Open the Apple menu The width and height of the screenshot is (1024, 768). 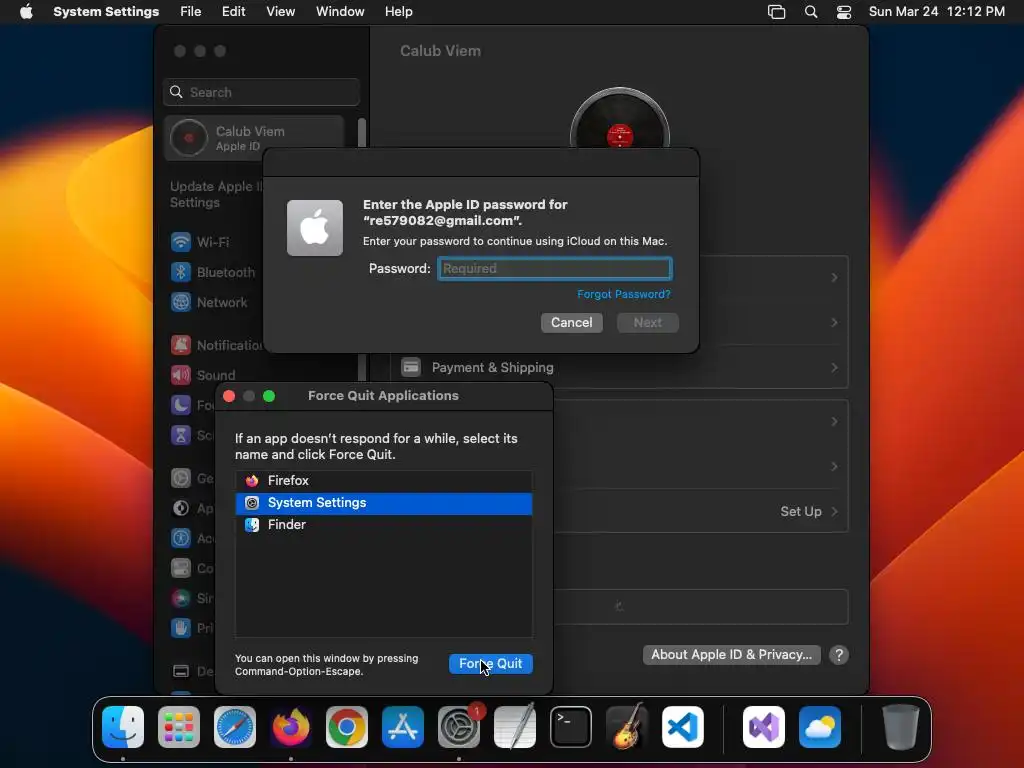[x=26, y=12]
